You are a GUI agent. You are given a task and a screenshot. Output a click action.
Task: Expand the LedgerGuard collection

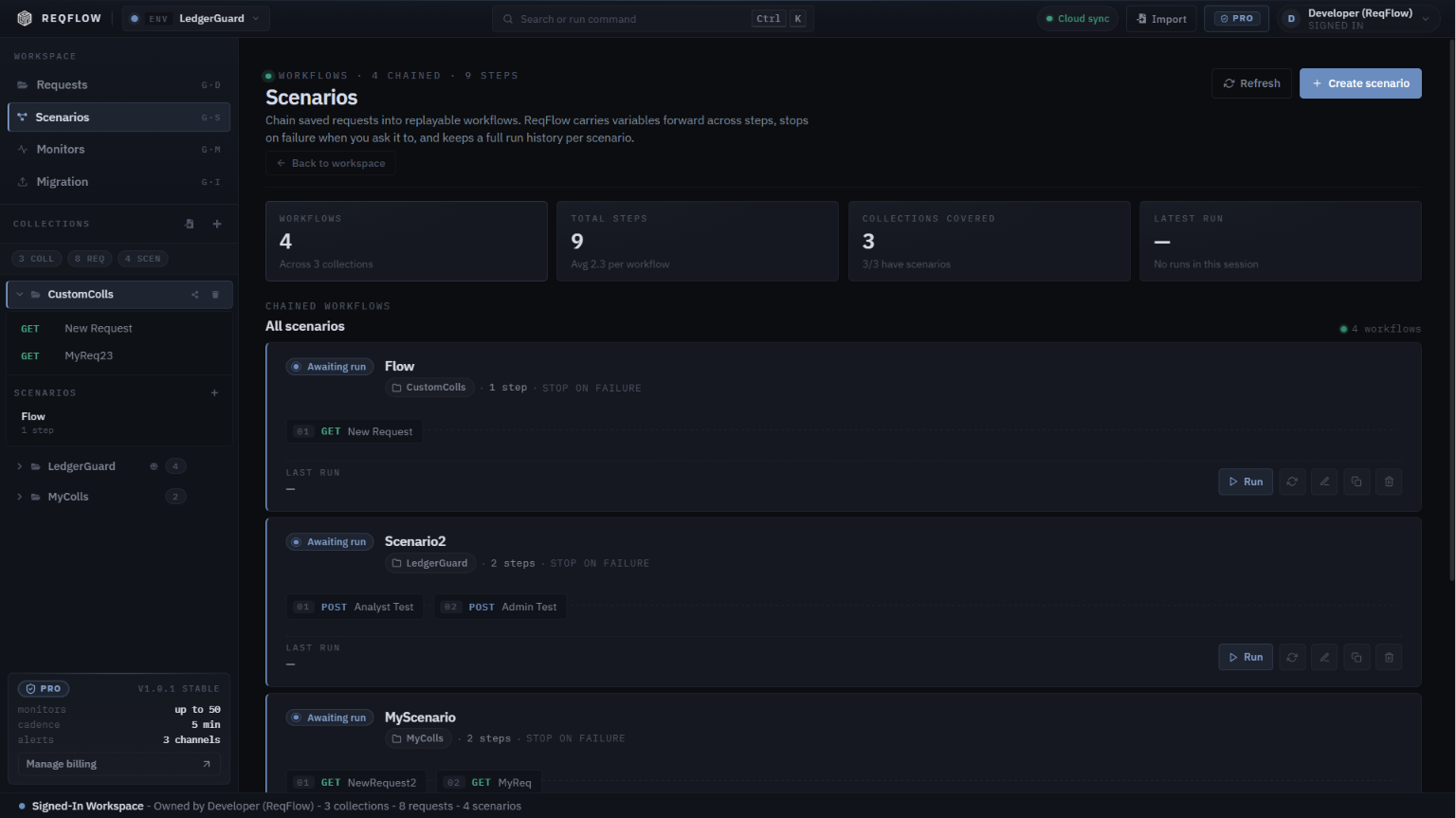pos(19,466)
